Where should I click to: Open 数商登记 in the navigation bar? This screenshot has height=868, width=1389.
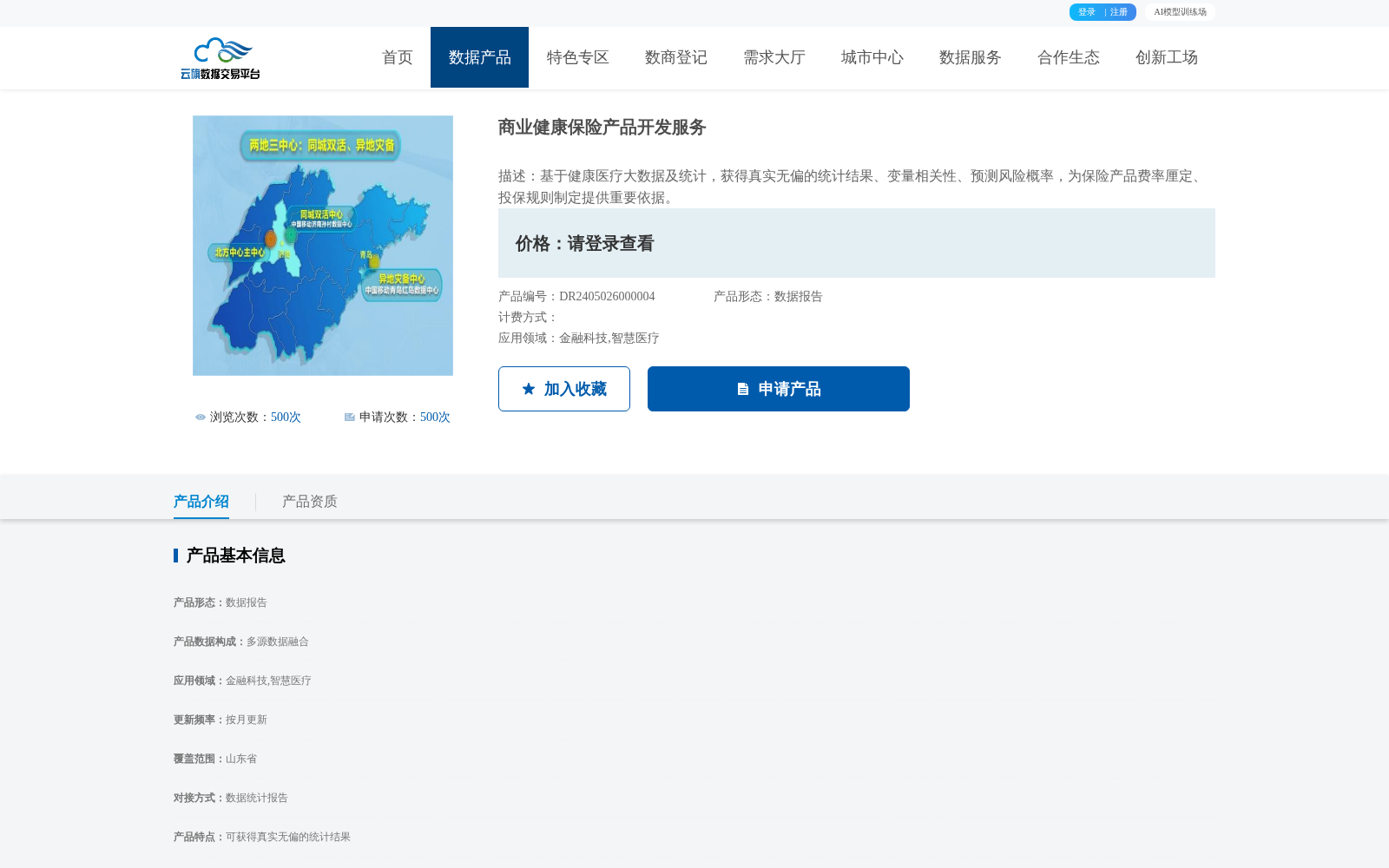pyautogui.click(x=676, y=57)
